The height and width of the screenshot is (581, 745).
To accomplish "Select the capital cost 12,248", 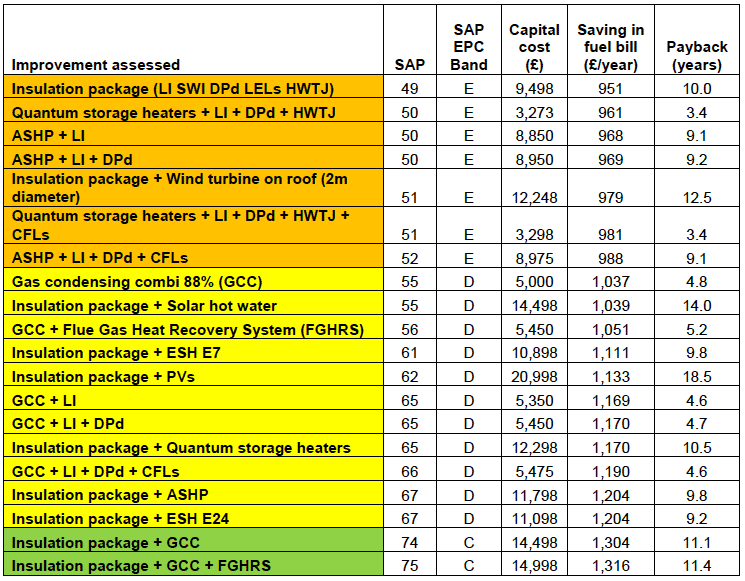I will [x=535, y=198].
